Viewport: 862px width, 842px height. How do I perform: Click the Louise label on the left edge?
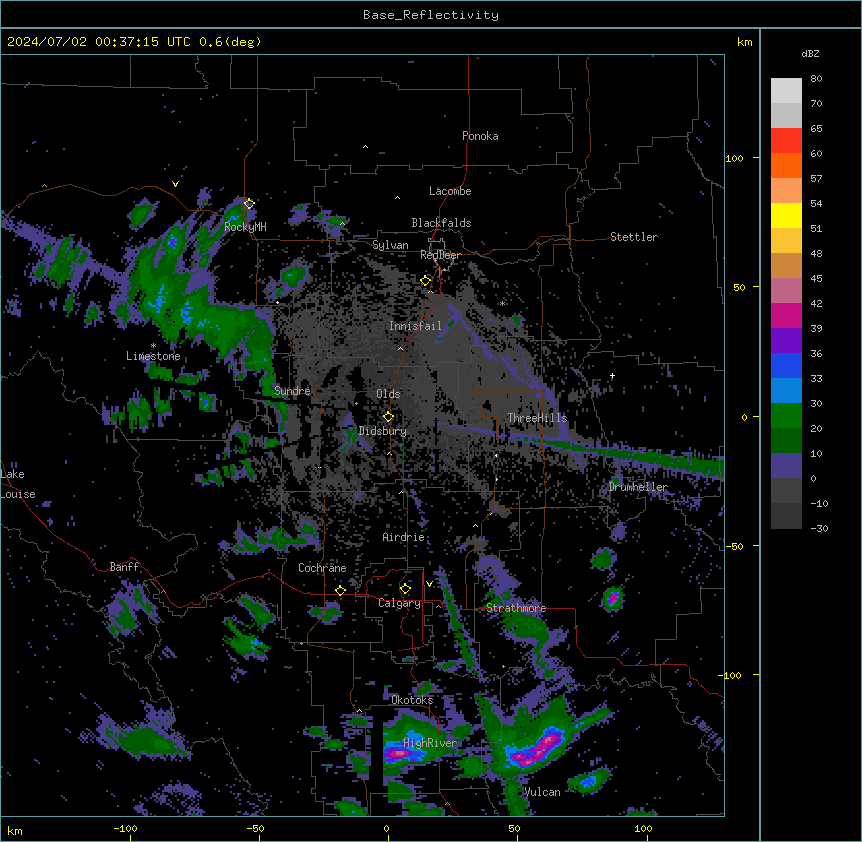pos(18,494)
